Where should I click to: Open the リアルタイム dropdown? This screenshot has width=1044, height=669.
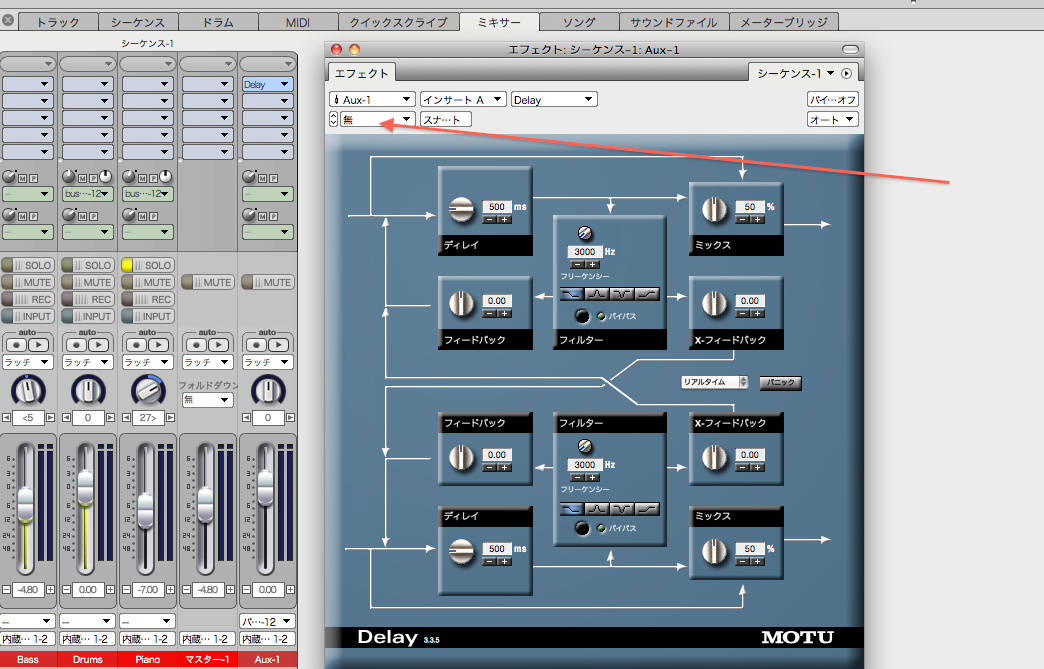[714, 382]
